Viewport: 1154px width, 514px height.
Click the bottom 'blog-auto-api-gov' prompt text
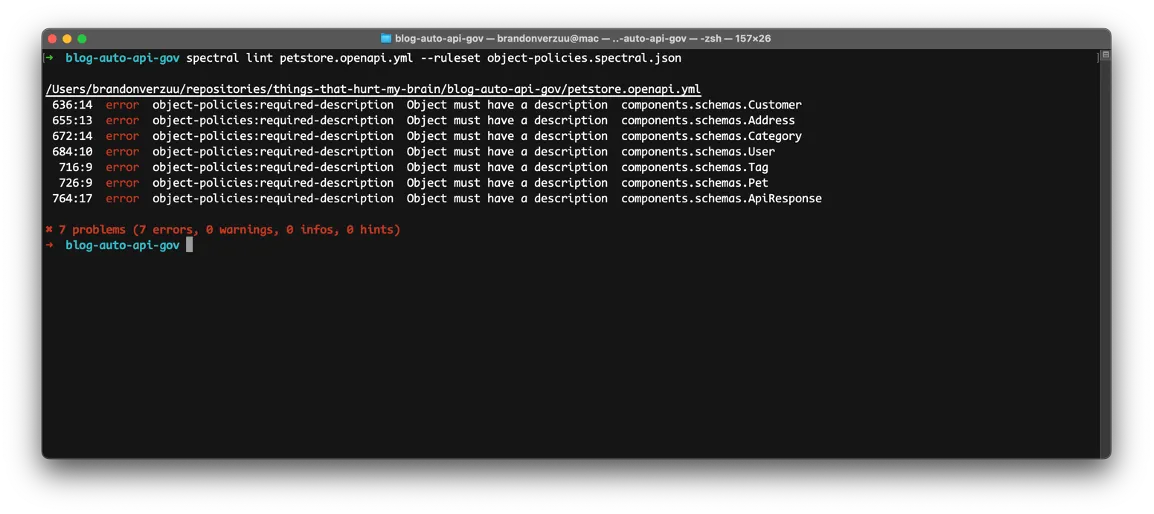[122, 245]
